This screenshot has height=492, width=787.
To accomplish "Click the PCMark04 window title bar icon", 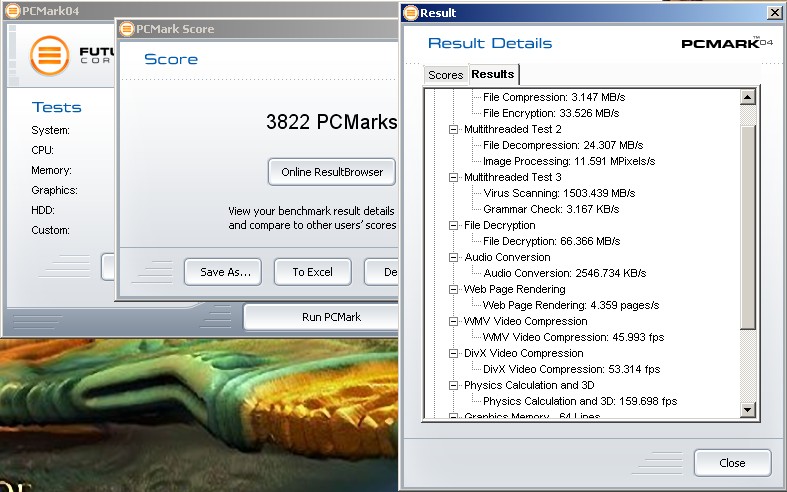I will 13,11.
